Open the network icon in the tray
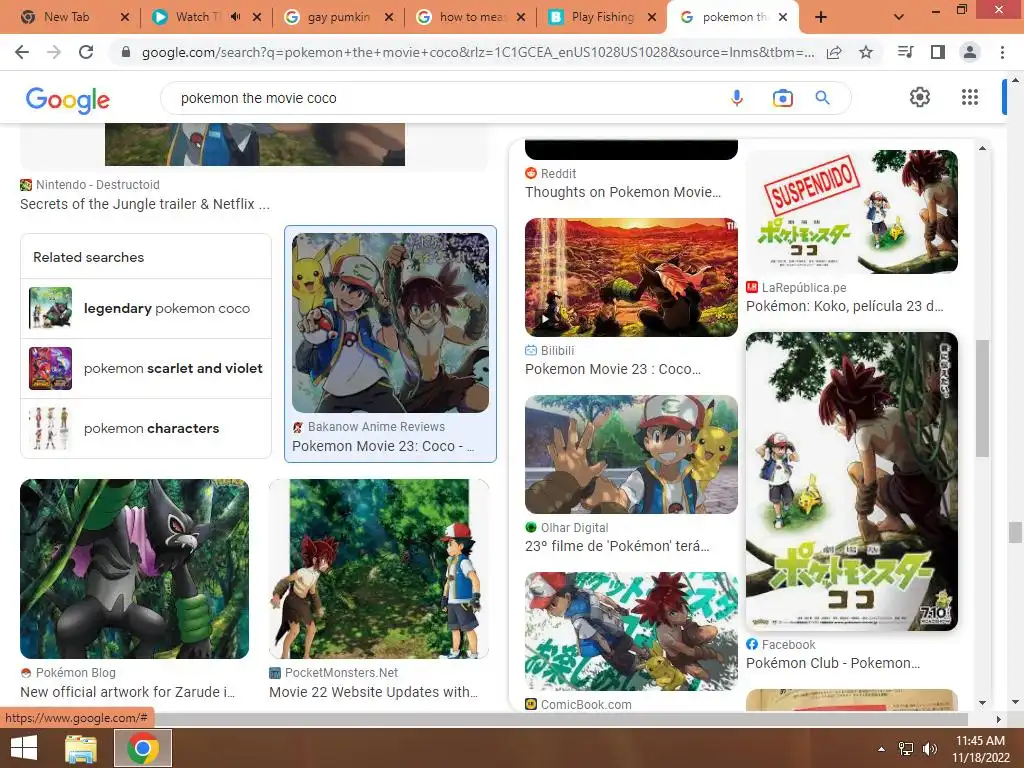Screen dimensions: 1024x768 coord(906,749)
